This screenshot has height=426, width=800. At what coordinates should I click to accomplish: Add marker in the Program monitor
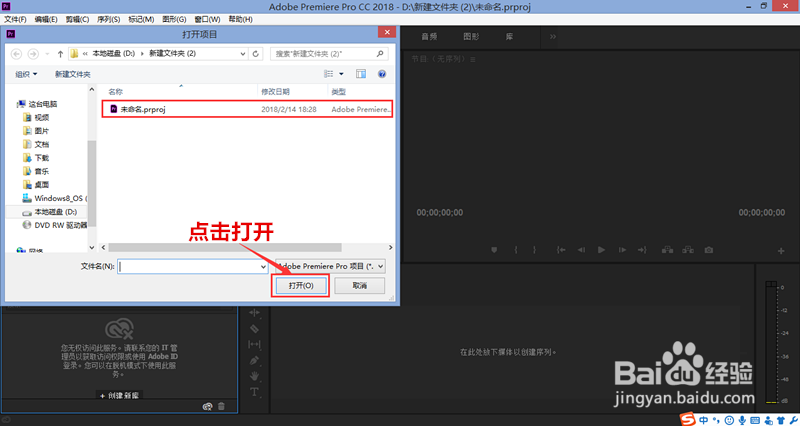(494, 250)
